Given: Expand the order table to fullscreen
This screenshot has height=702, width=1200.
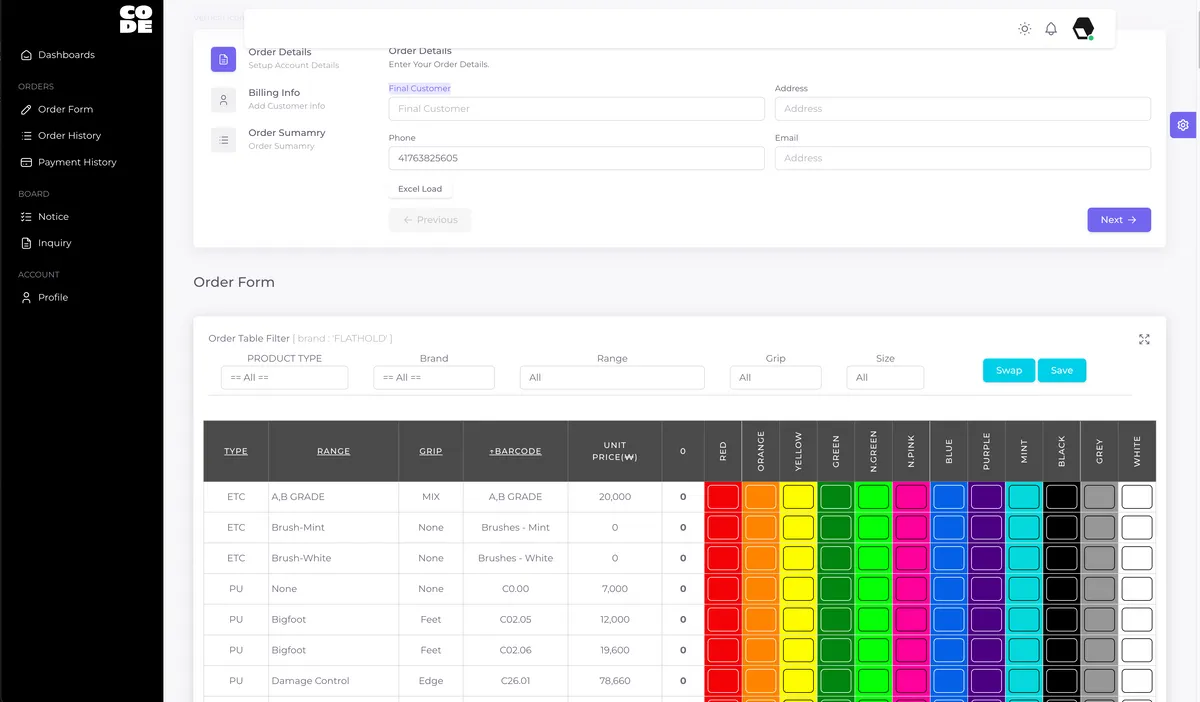Looking at the screenshot, I should 1144,339.
